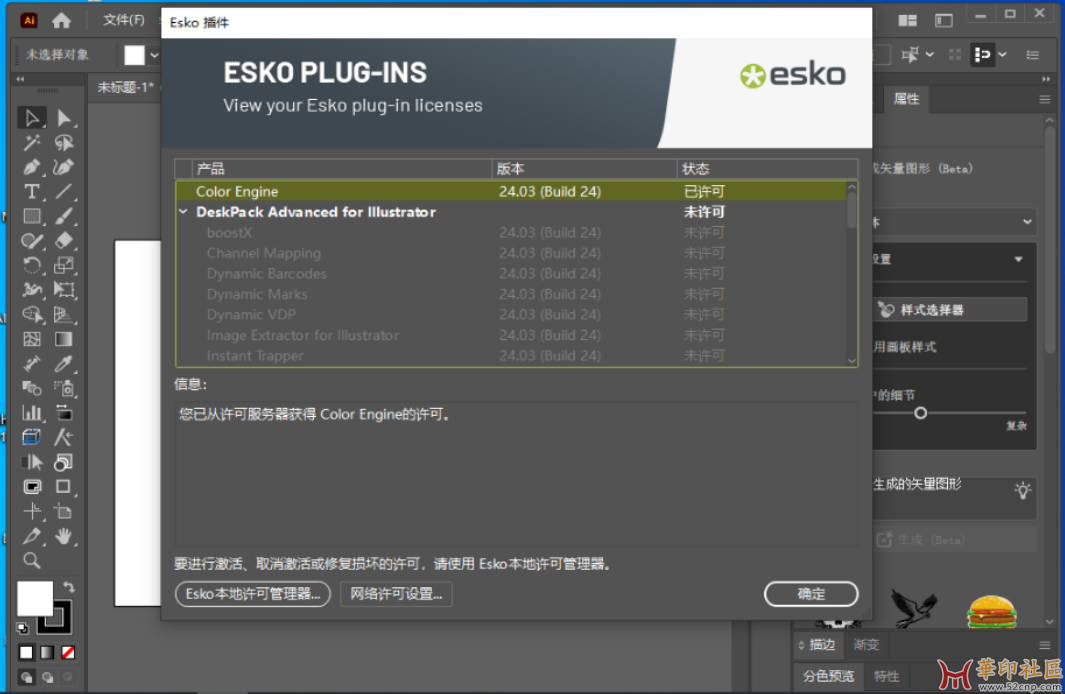Viewport: 1065px width, 694px height.
Task: Open fill color dropdown in control bar
Action: 155,55
